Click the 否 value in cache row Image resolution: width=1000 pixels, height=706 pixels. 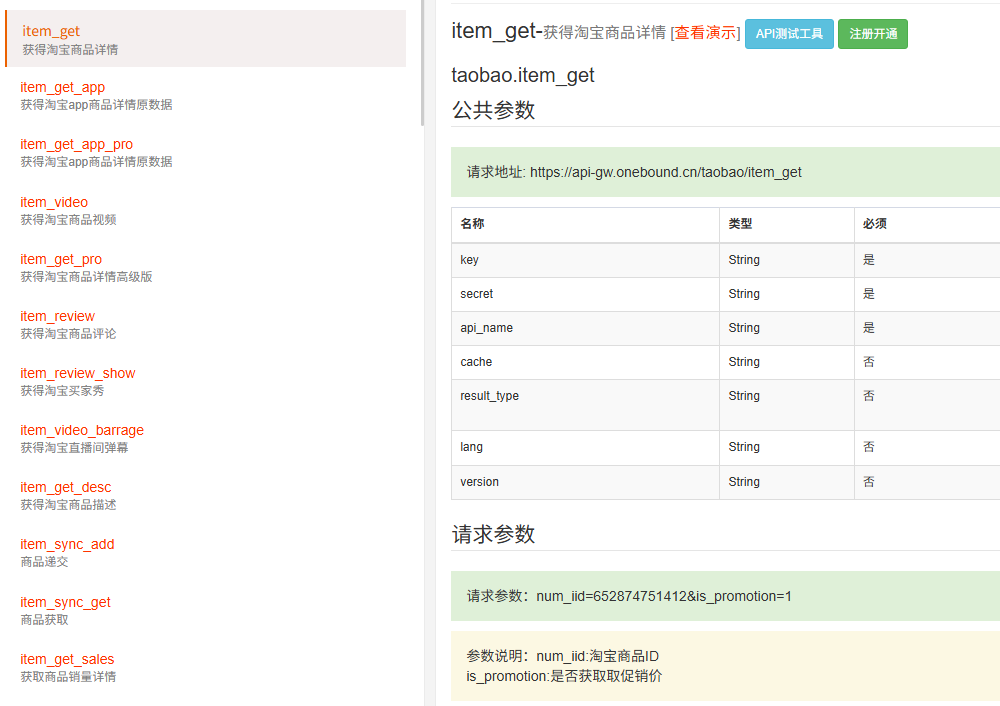[869, 362]
